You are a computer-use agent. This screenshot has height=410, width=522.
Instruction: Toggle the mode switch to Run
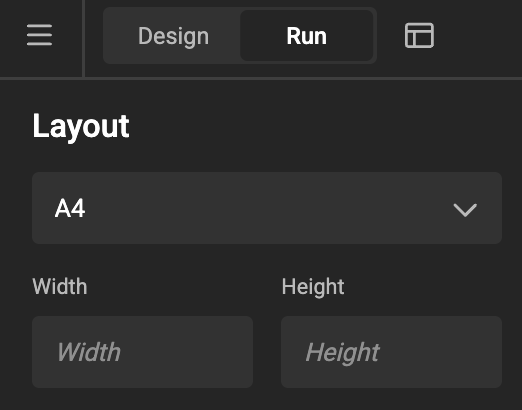tap(306, 36)
